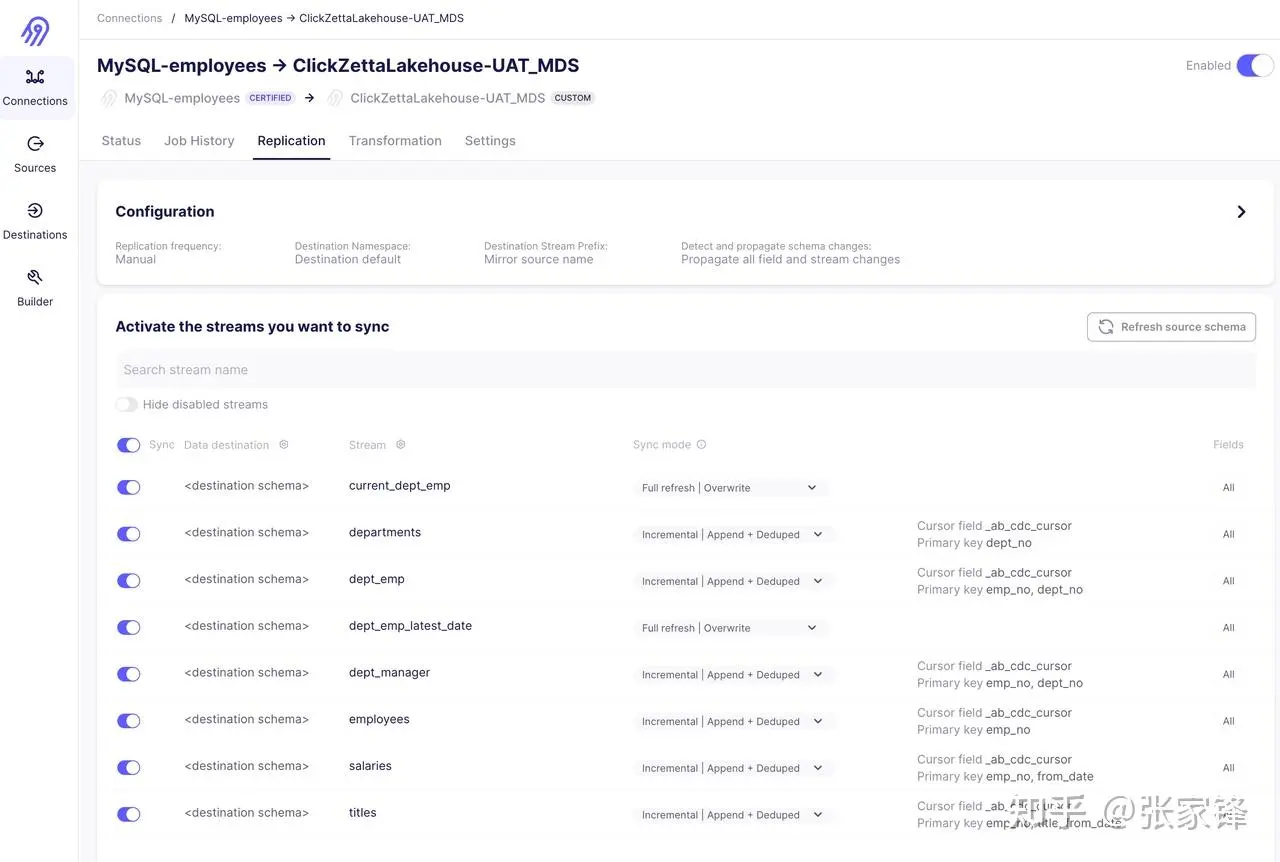Screen dimensions: 1280x862
Task: Click the Refresh source schema button
Action: (x=1171, y=327)
